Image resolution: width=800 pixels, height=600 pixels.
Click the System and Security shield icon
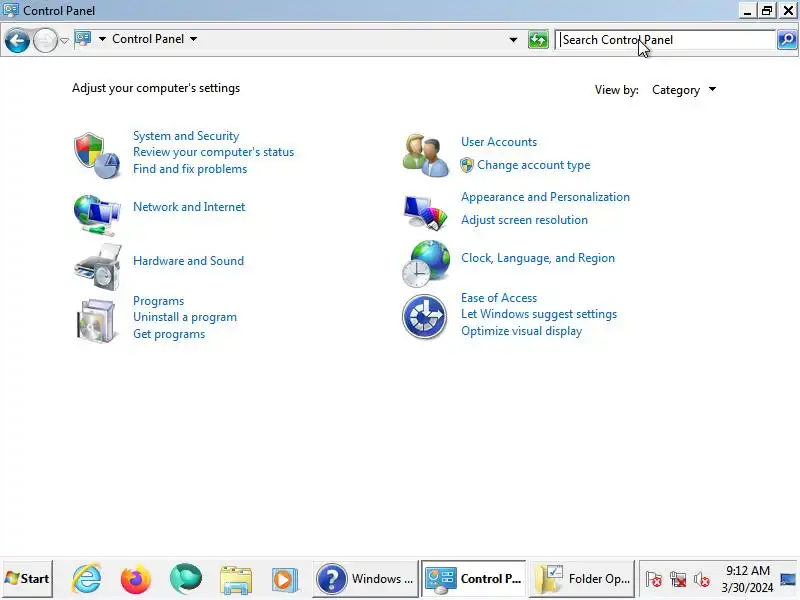(x=96, y=155)
